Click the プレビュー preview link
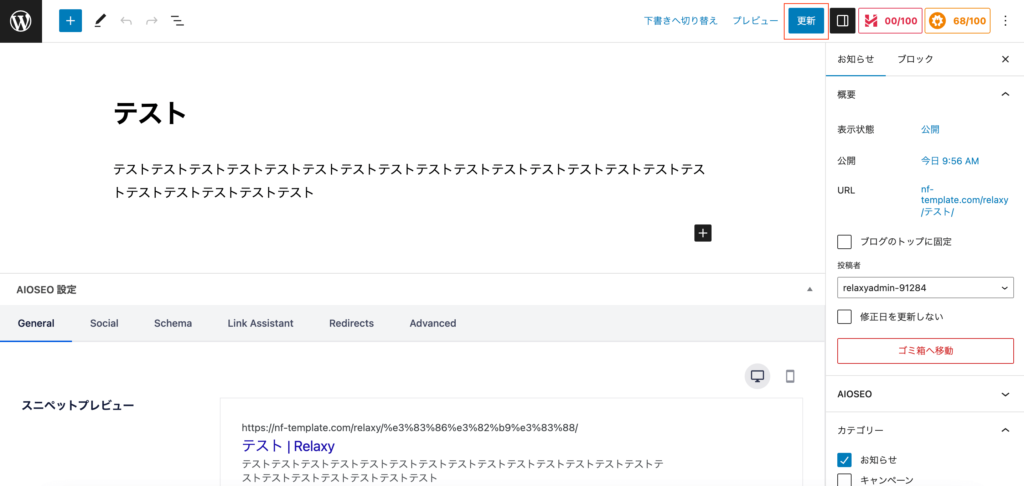1024x486 pixels. [755, 21]
